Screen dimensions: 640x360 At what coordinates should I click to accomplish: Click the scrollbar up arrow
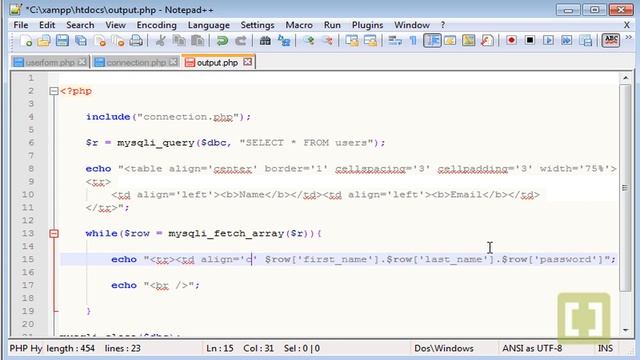(625, 78)
